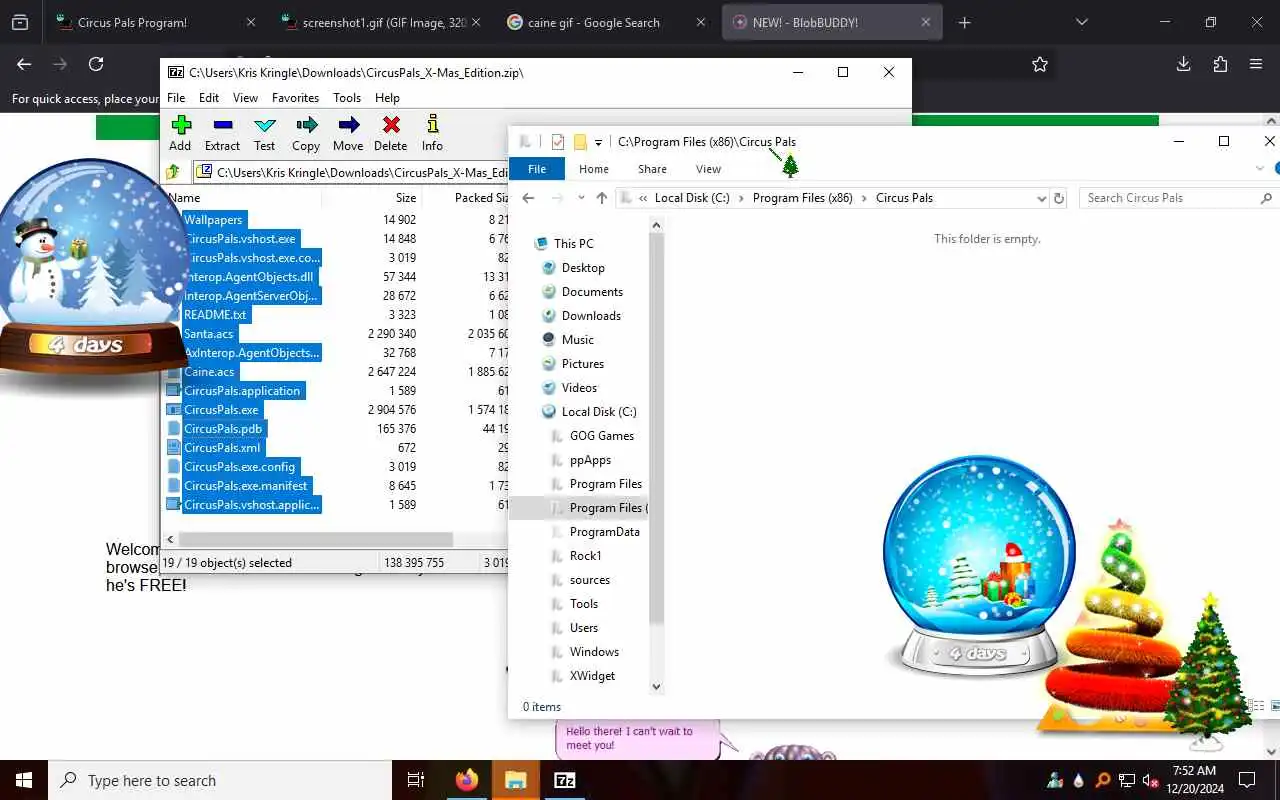The width and height of the screenshot is (1280, 800).
Task: Open the Home tab in Explorer ribbon
Action: tap(594, 169)
